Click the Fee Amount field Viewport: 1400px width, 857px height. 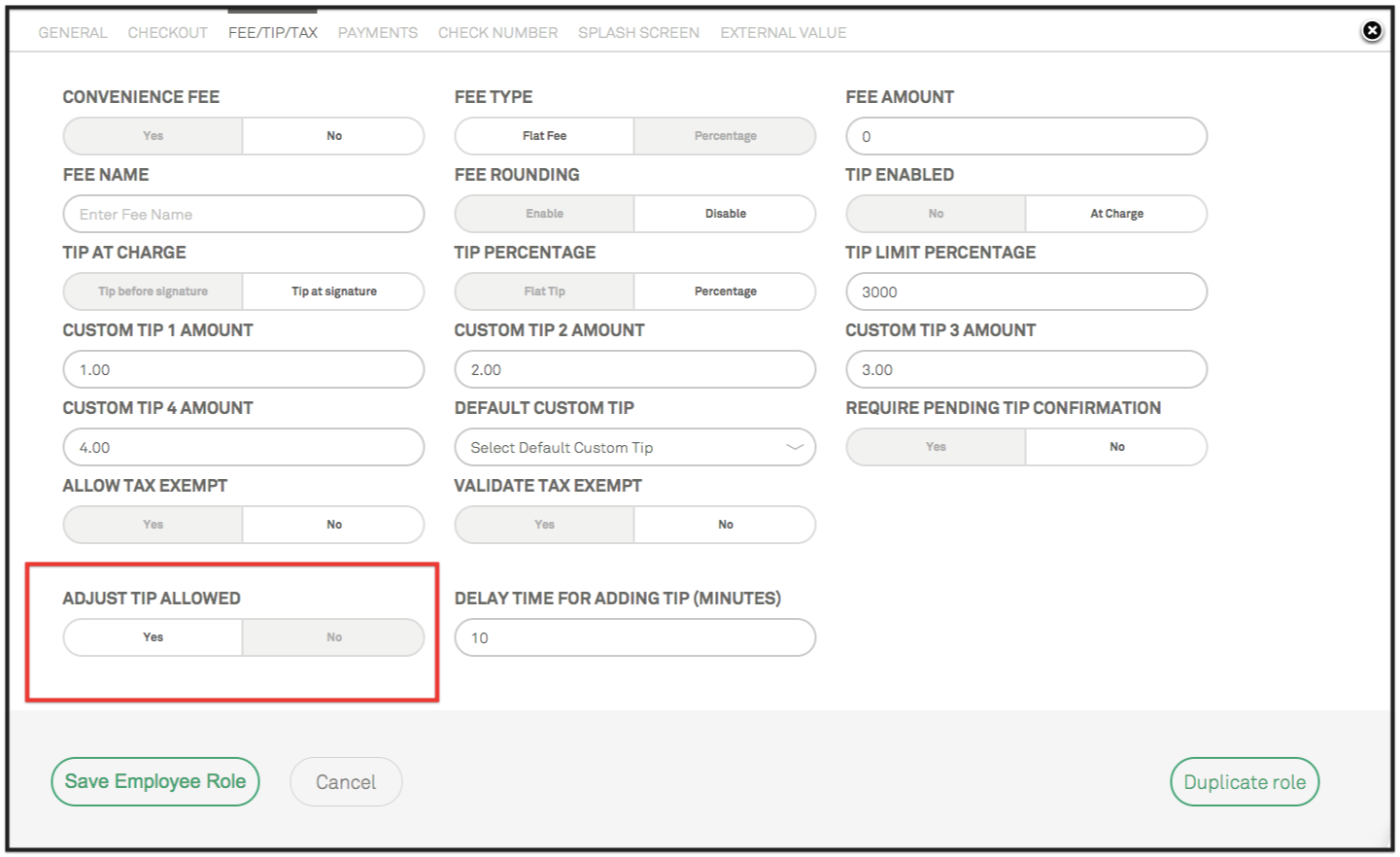click(1027, 136)
